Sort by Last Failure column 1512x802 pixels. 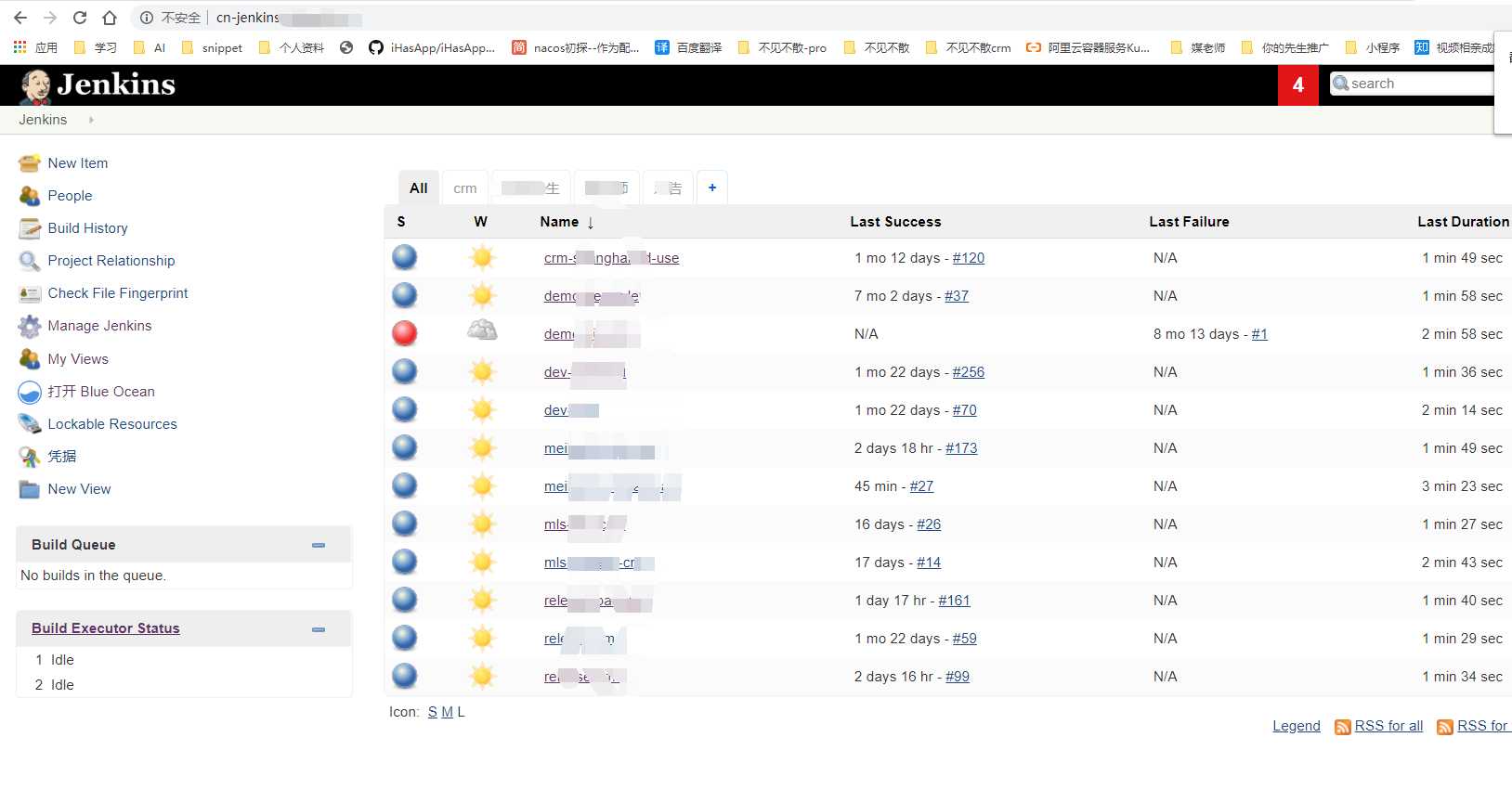point(1189,222)
